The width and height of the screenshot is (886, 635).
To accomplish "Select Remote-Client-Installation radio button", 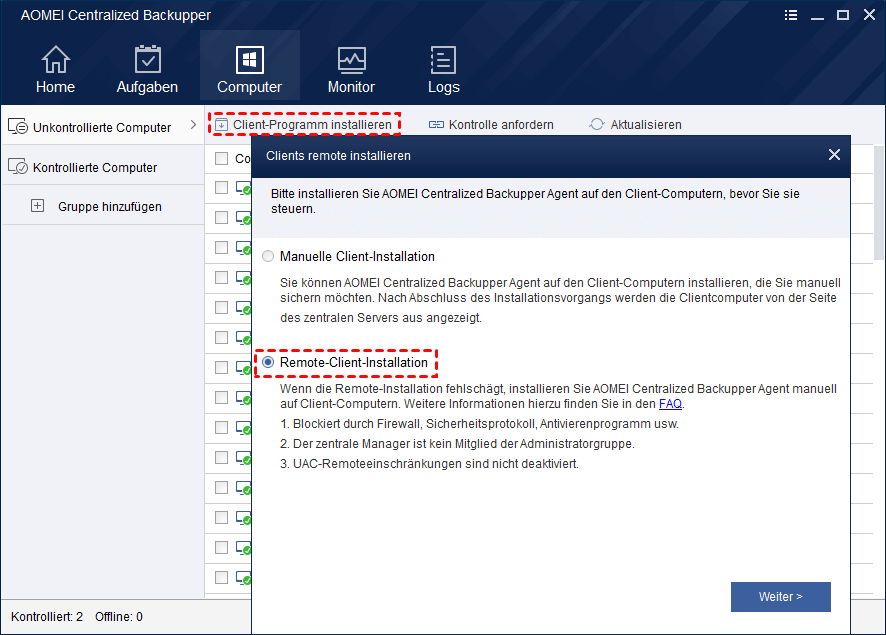I will click(268, 362).
